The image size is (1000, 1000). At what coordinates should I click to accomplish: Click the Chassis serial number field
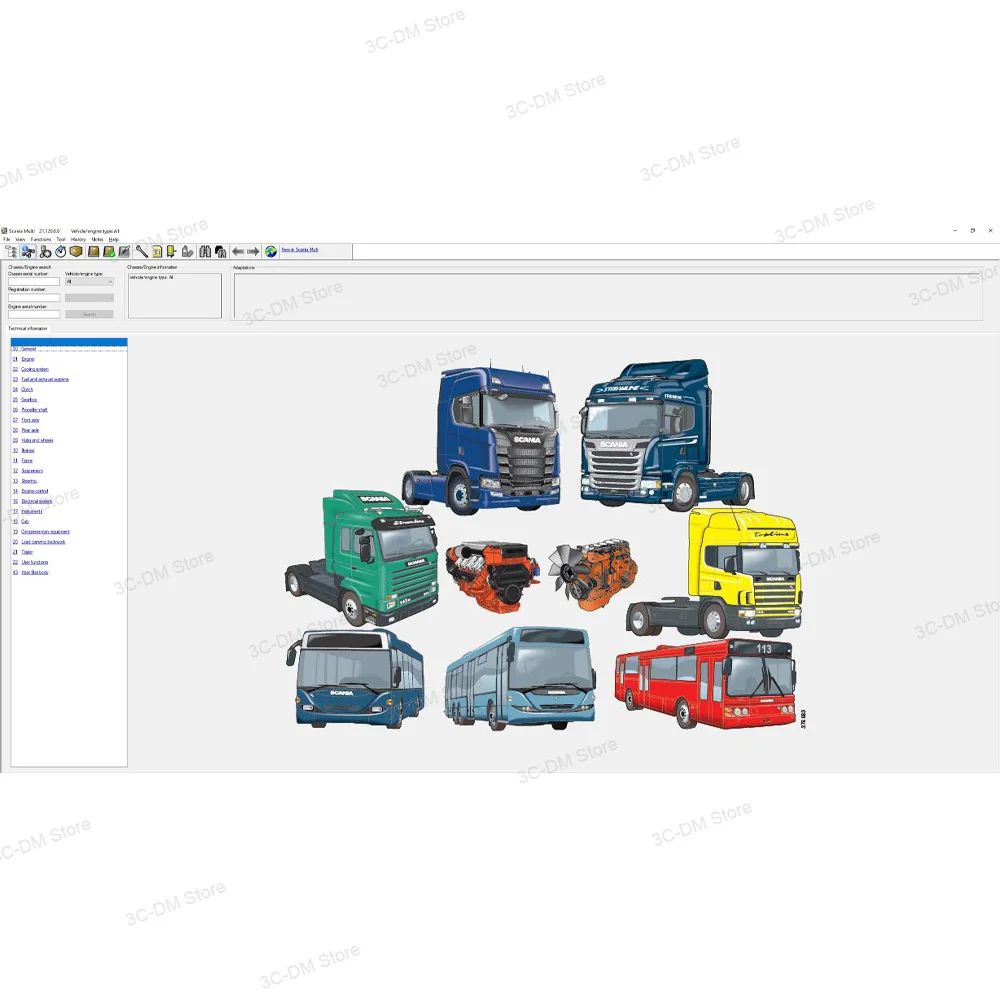pos(34,281)
